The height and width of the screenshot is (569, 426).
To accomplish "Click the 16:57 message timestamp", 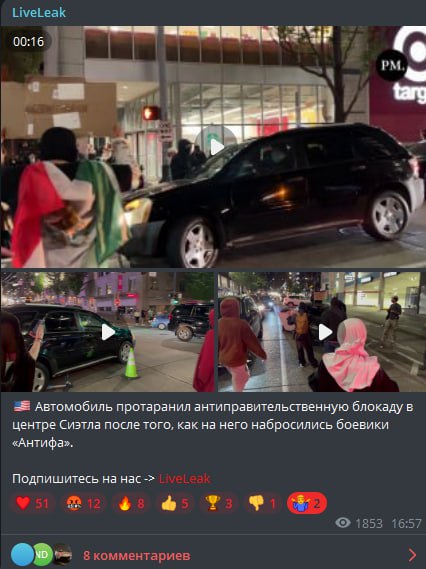I will (406, 523).
